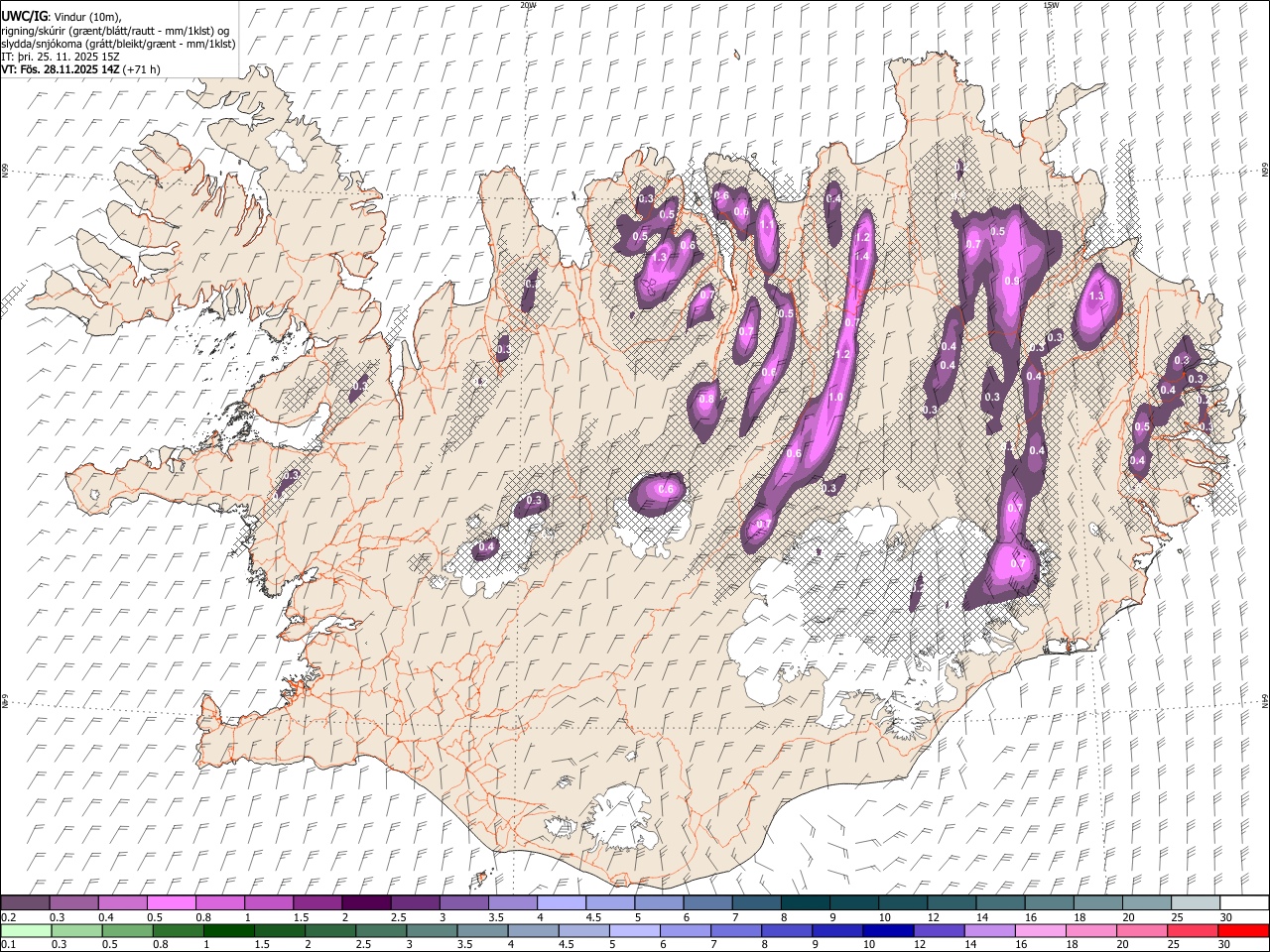Click the '0.1' label in the rain legend
1270x952 pixels.
pyautogui.click(x=6, y=945)
